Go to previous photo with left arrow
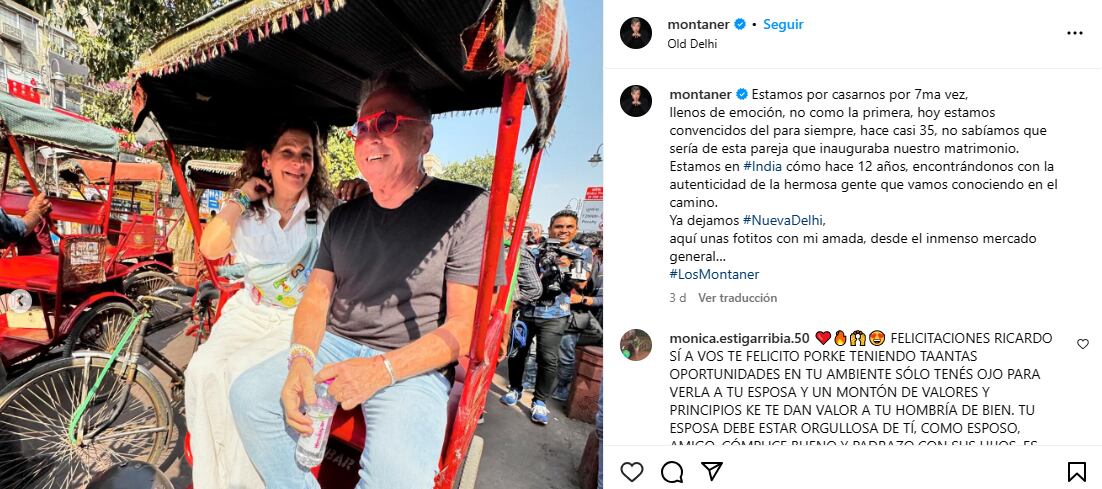Image resolution: width=1102 pixels, height=489 pixels. click(x=20, y=301)
